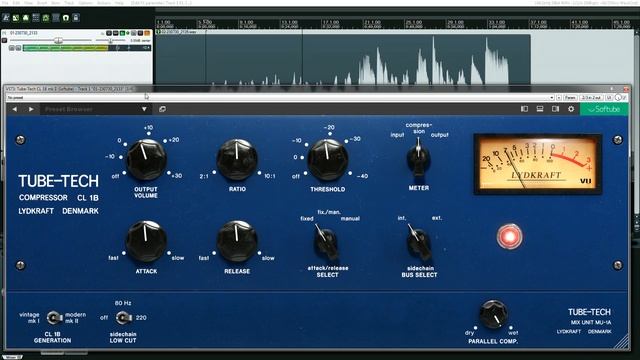Viewport: 640px width, 360px height.
Task: Click the record arm button on track
Action: pyautogui.click(x=4, y=40)
